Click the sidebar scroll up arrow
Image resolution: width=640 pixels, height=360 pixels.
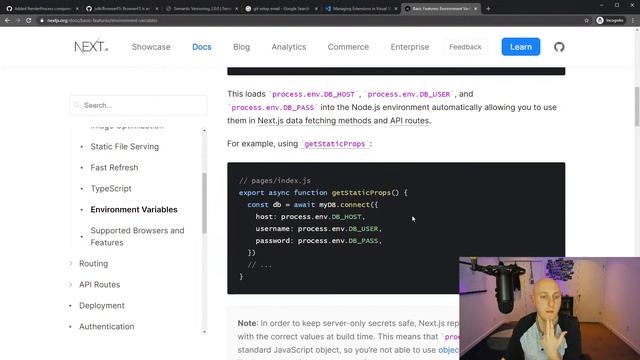point(204,131)
